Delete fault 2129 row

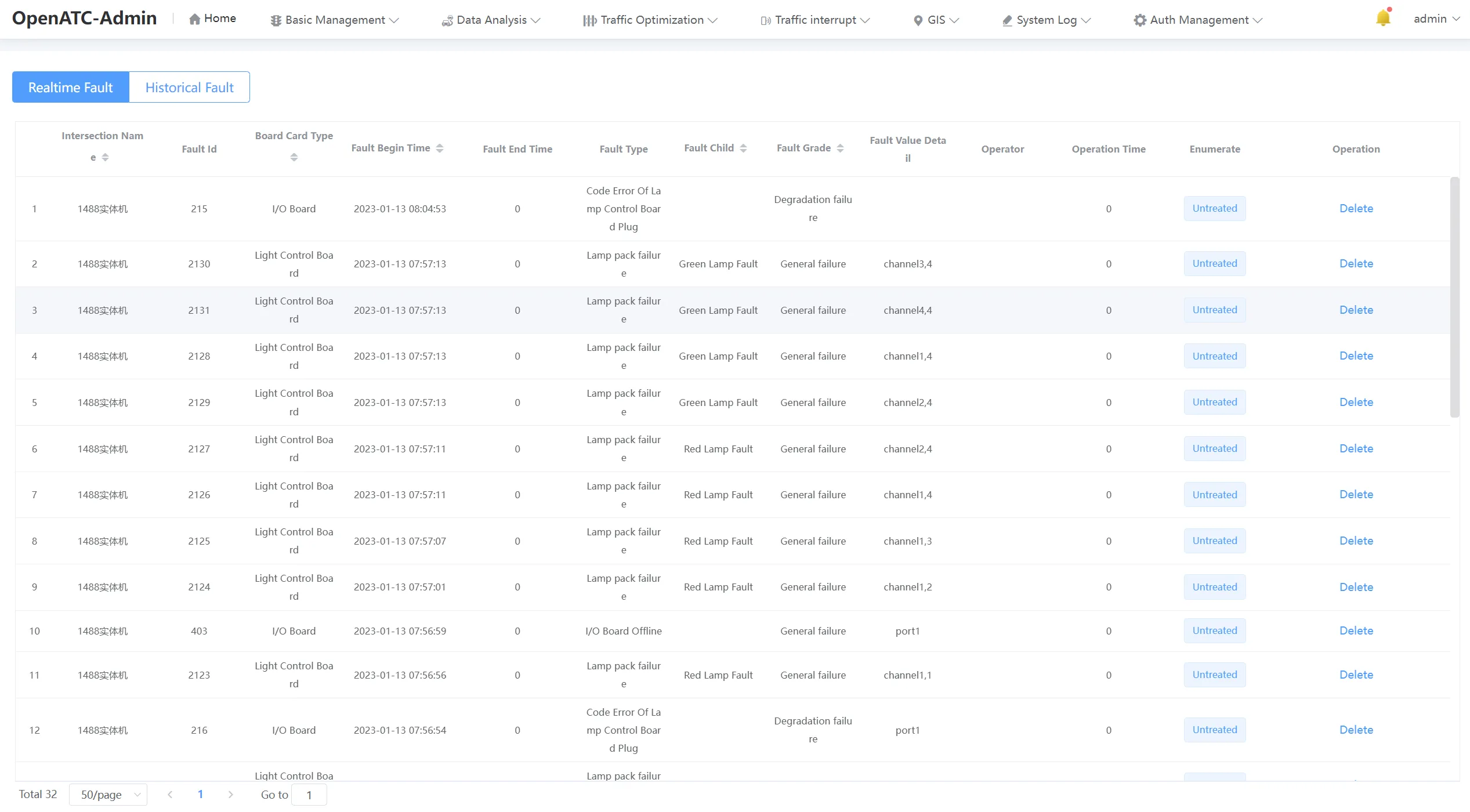[1356, 402]
